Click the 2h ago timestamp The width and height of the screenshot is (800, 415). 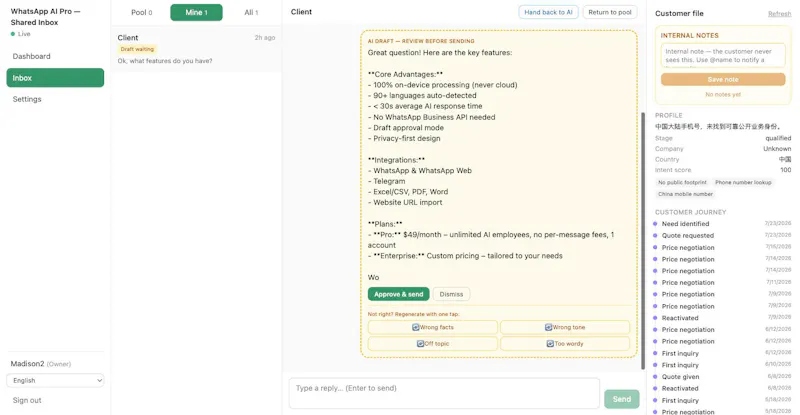[x=265, y=38]
